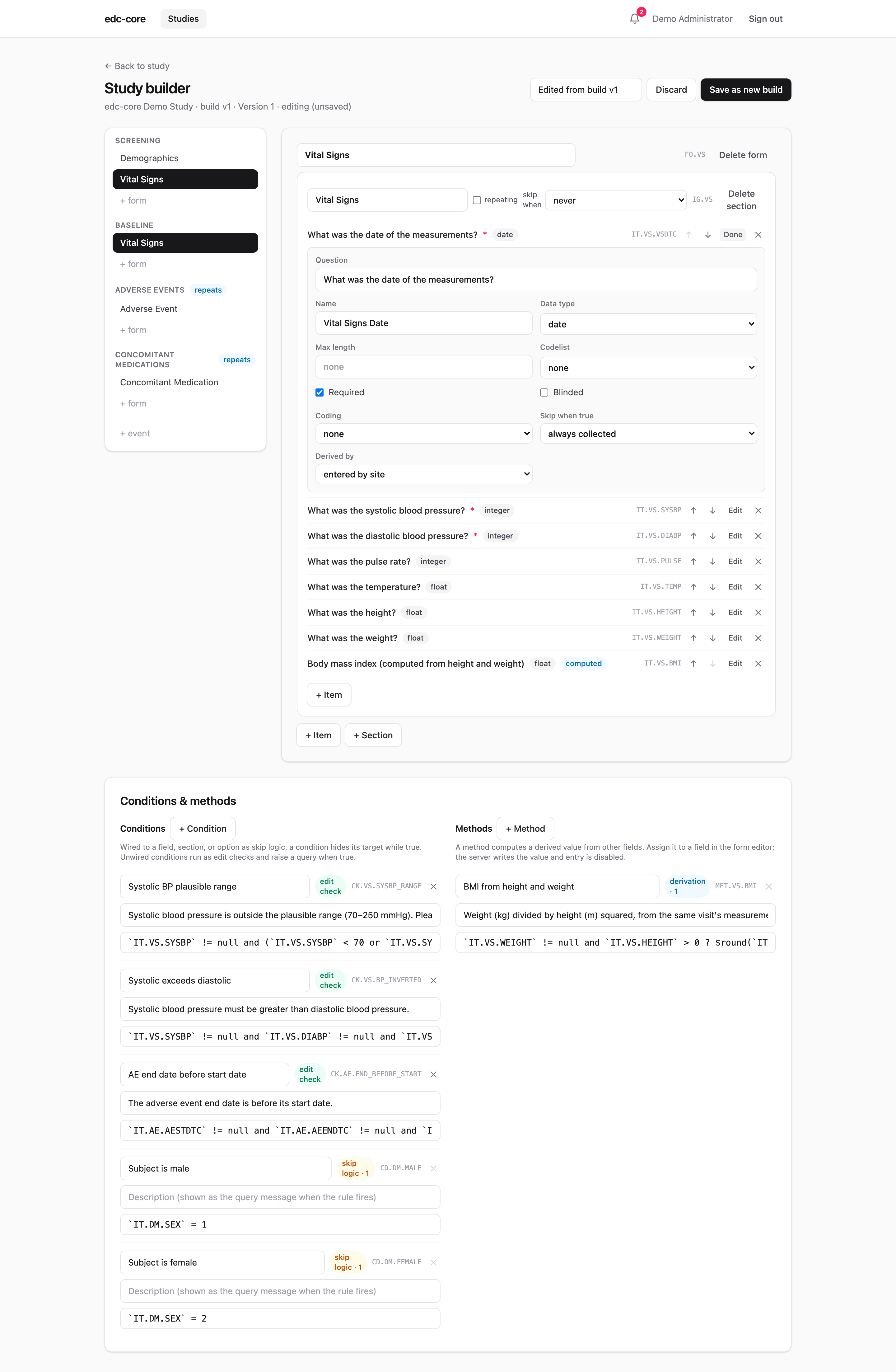Screen dimensions: 896x1372
Task: Delete AE end date before start condition
Action: [x=433, y=1074]
